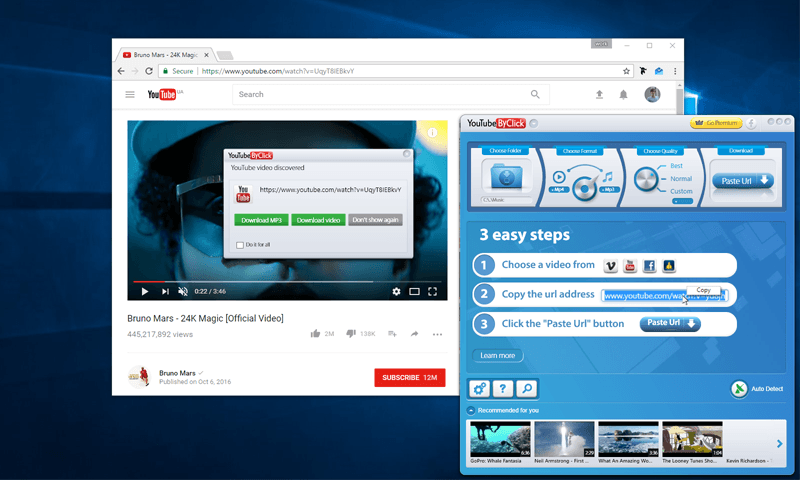Close the Bruno Mars browser tab
Screen dimensions: 800x480
click(206, 55)
